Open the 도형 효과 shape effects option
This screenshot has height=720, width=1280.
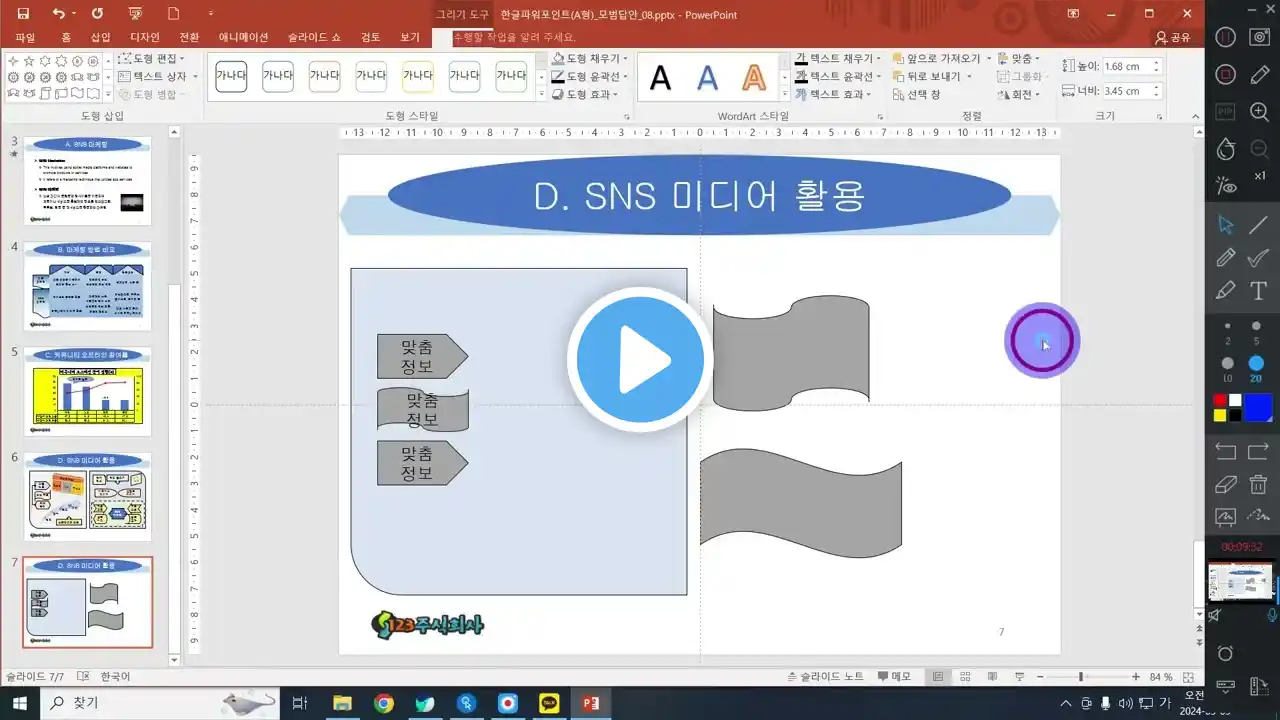pos(586,95)
